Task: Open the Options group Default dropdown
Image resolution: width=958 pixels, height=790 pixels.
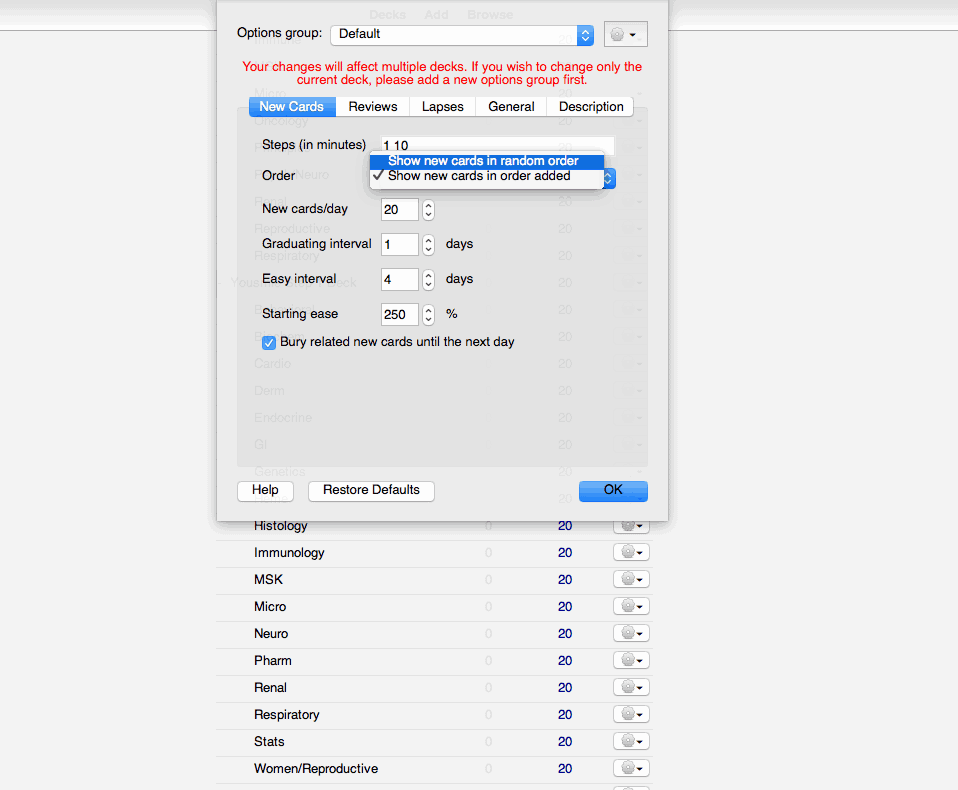Action: 462,35
